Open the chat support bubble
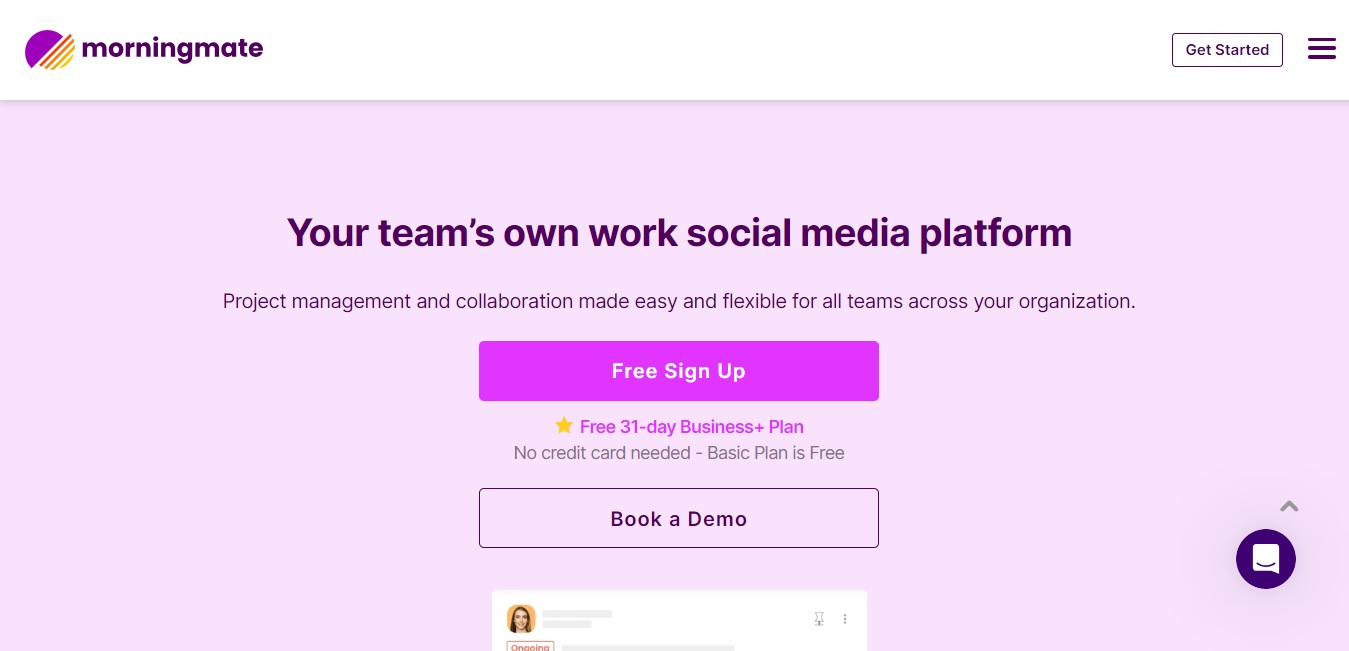The width and height of the screenshot is (1349, 651). pyautogui.click(x=1265, y=558)
